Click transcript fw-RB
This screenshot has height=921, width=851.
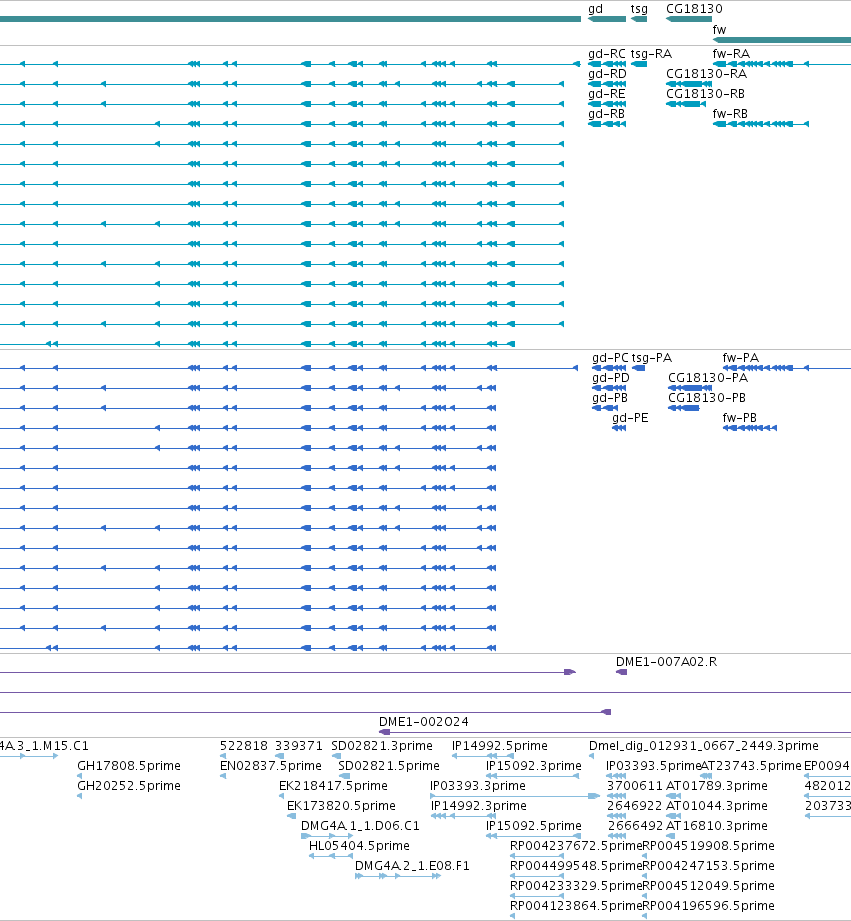pos(730,114)
